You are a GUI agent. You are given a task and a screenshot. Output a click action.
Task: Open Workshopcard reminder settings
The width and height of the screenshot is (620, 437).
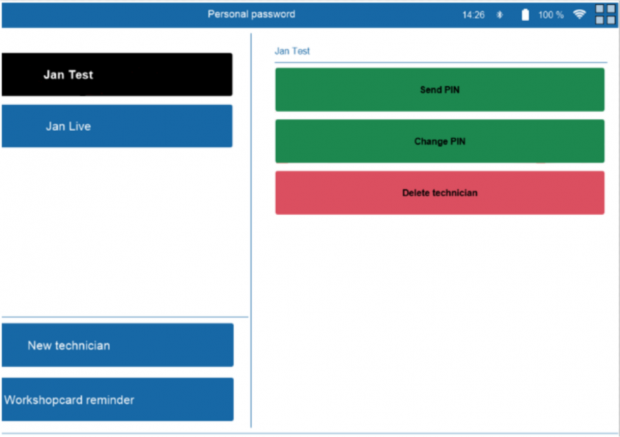point(116,399)
